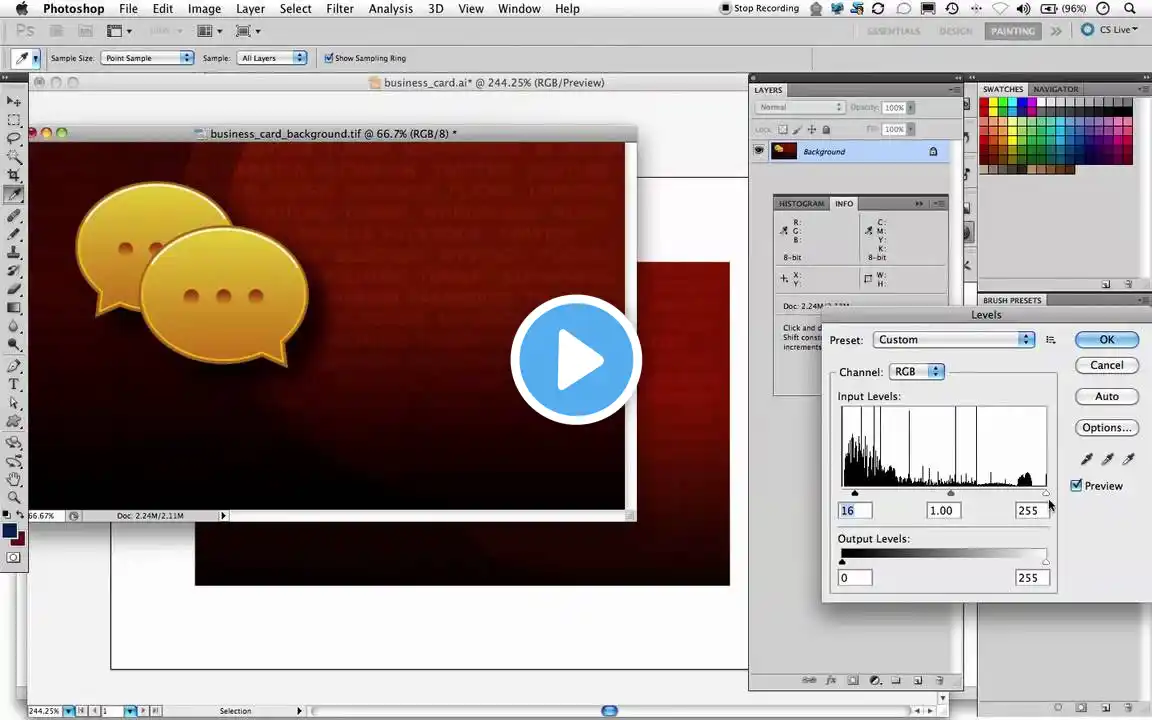Open the Channel RGB dropdown
Viewport: 1152px width, 720px height.
point(916,372)
